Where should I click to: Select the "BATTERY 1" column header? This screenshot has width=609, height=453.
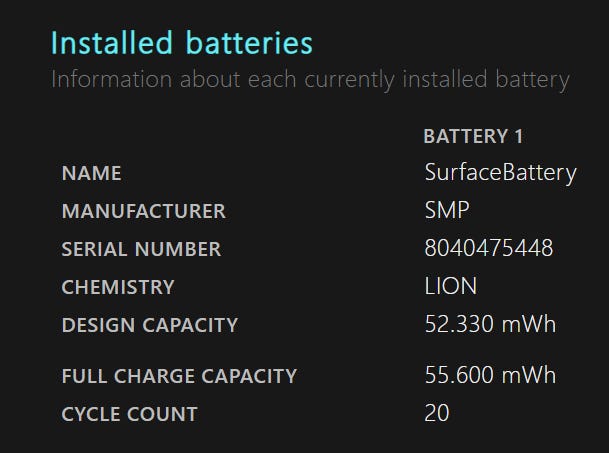point(473,136)
